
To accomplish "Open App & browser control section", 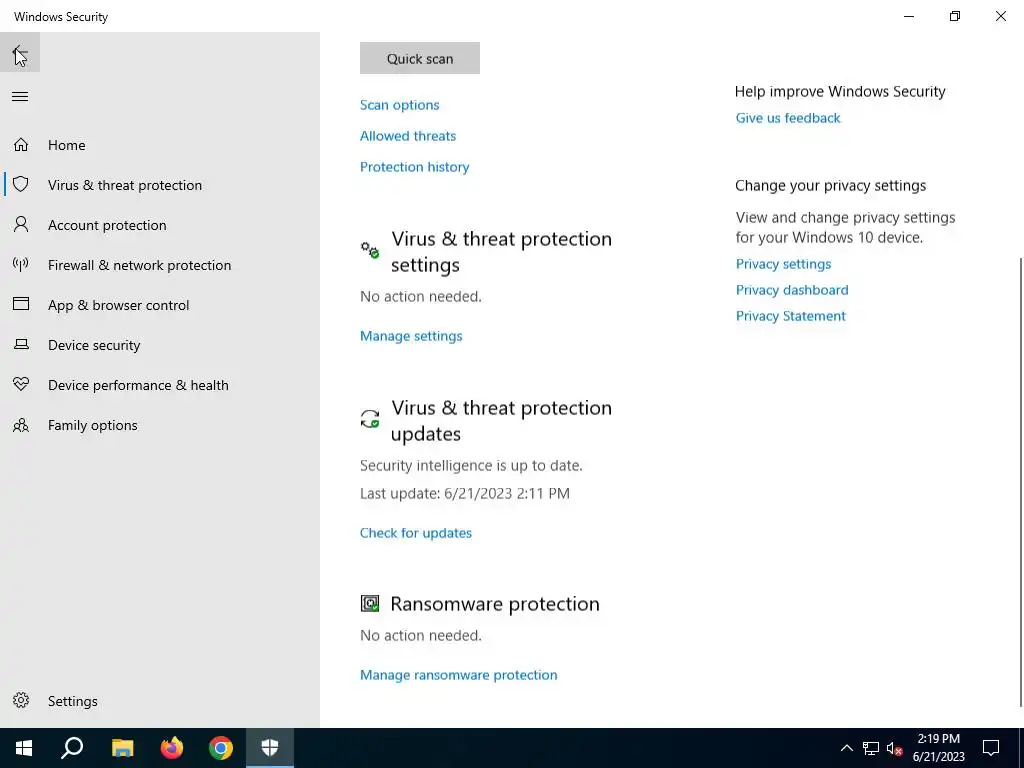I will [118, 305].
